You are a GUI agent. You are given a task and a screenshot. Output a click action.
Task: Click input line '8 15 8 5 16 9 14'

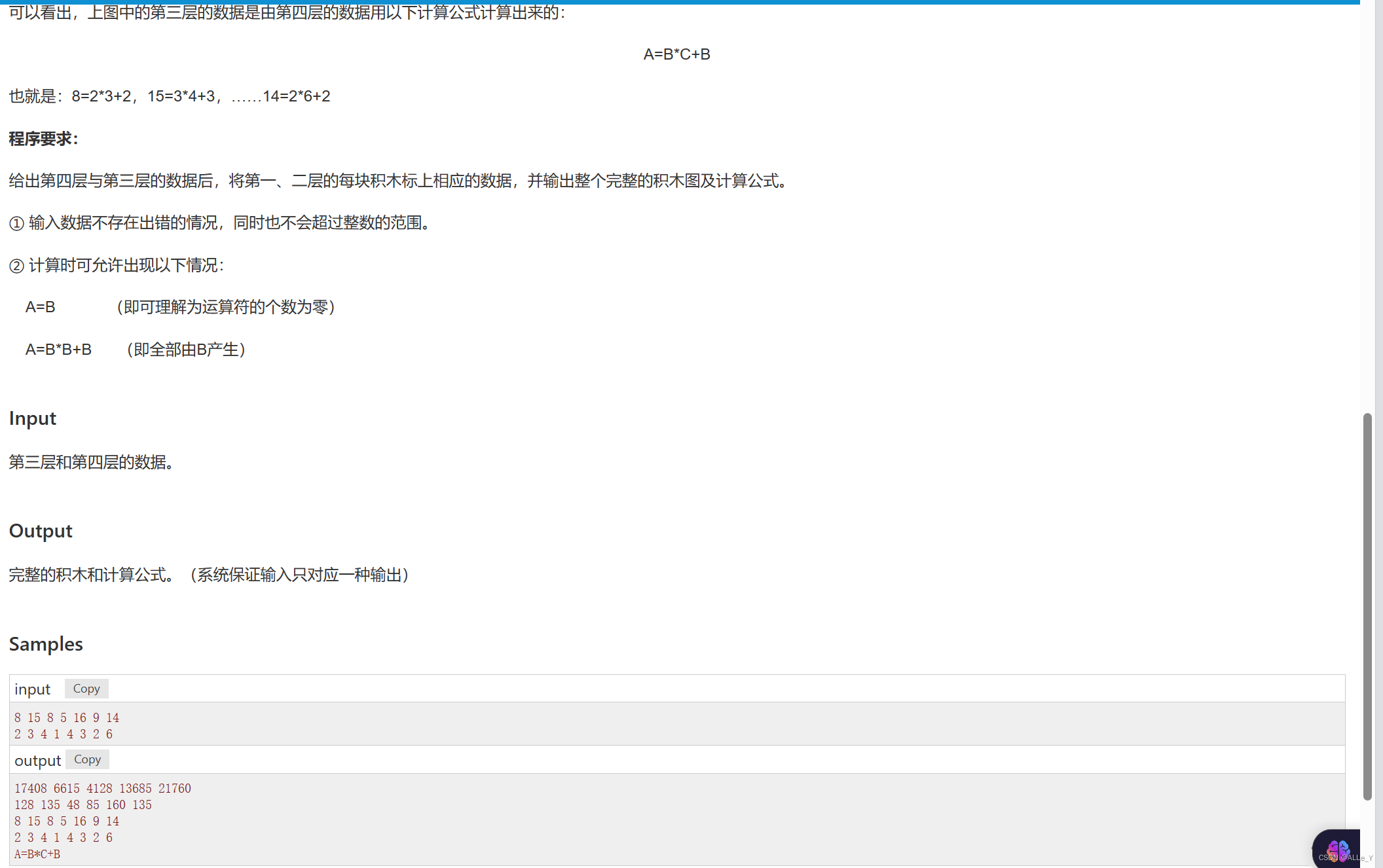pos(67,718)
